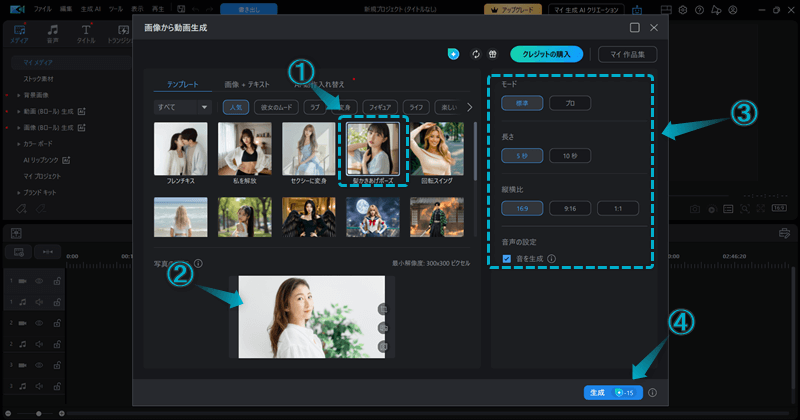This screenshot has height=420, width=800.
Task: Toggle the 音を生成 checkbox
Action: [x=507, y=259]
